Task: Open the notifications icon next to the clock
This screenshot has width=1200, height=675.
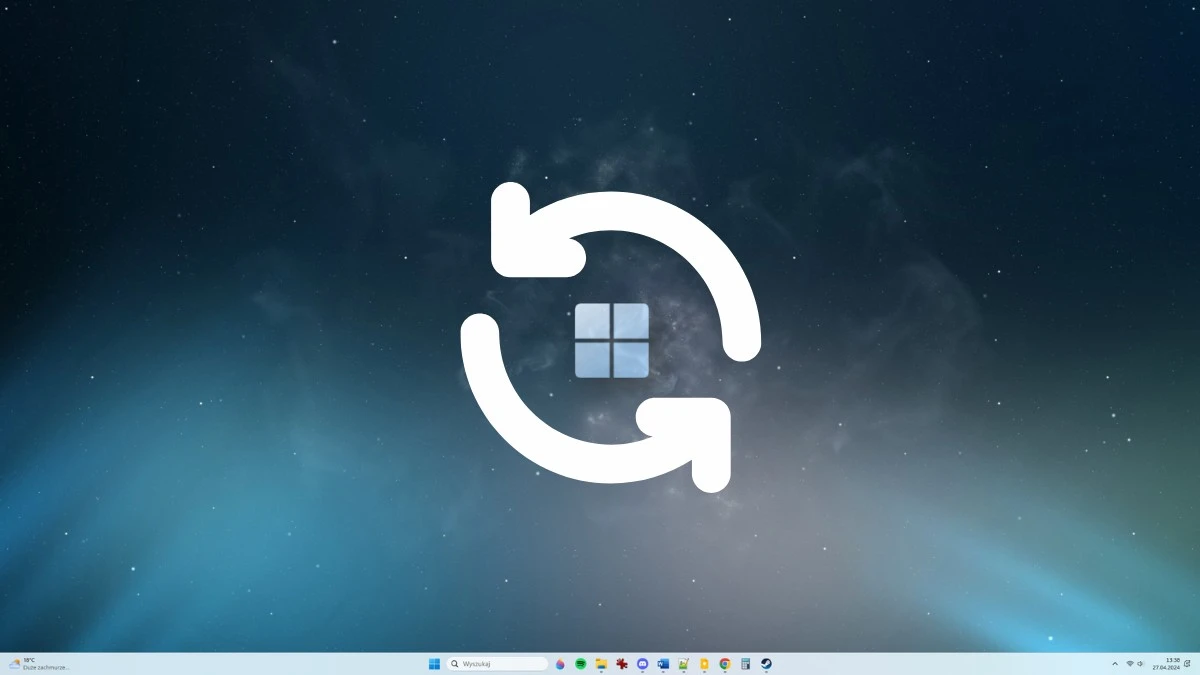Action: (1188, 664)
